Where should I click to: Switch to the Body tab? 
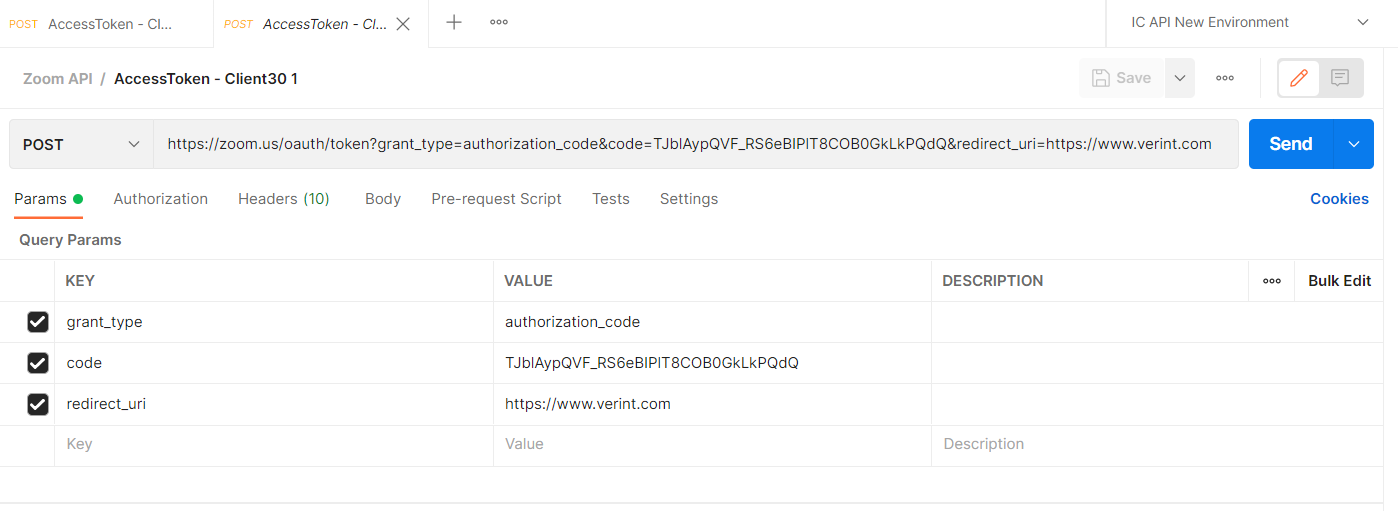click(x=383, y=199)
